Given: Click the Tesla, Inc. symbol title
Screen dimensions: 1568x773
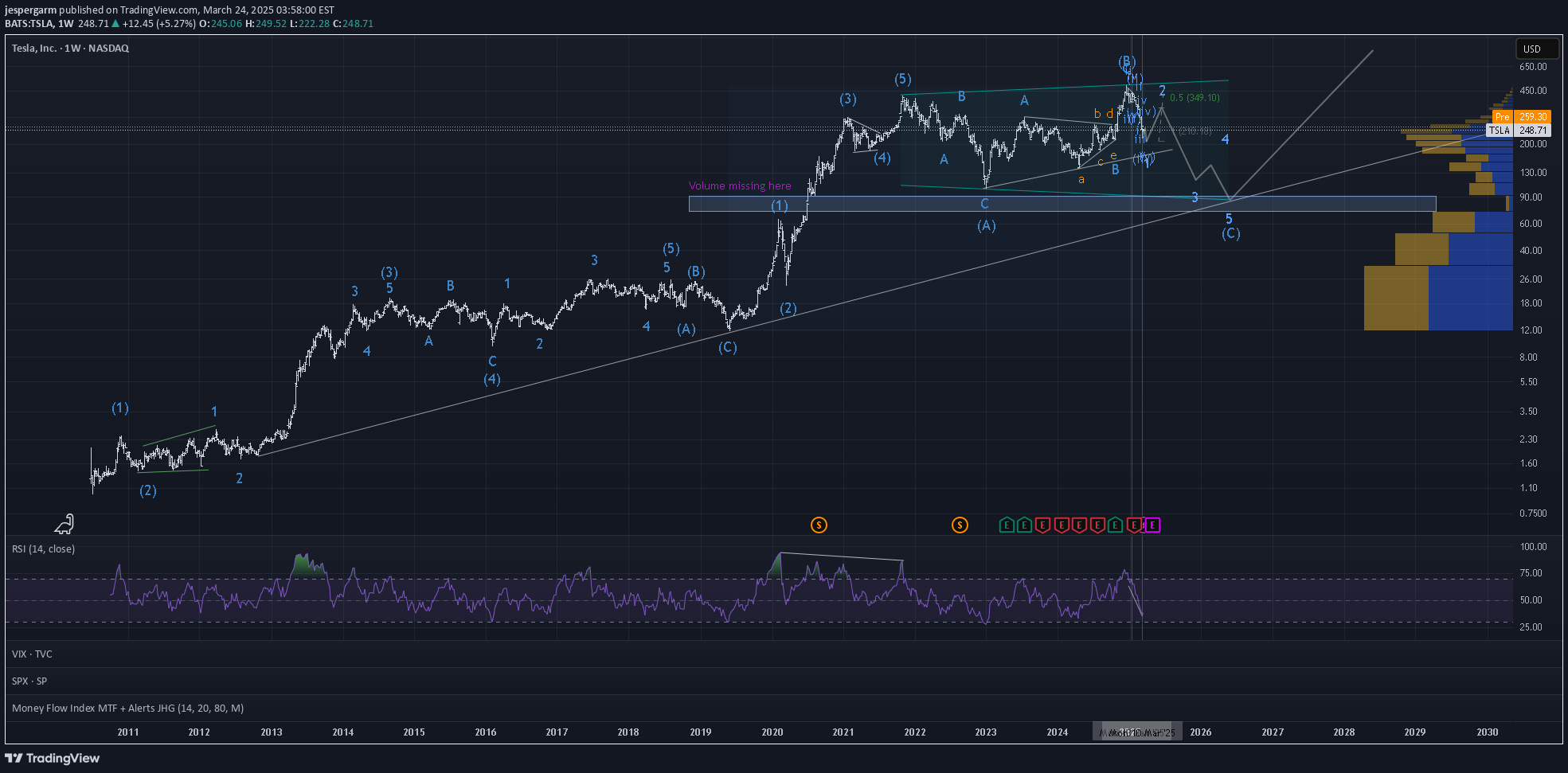Looking at the screenshot, I should click(70, 49).
